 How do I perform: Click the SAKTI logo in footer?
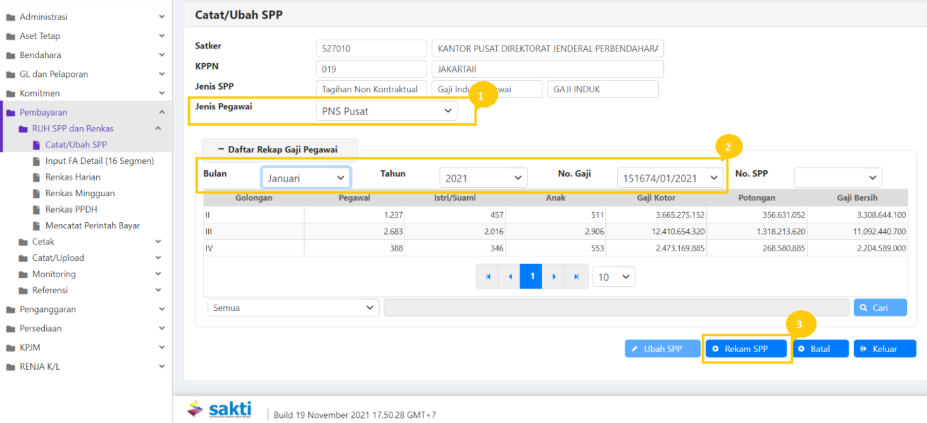click(222, 410)
